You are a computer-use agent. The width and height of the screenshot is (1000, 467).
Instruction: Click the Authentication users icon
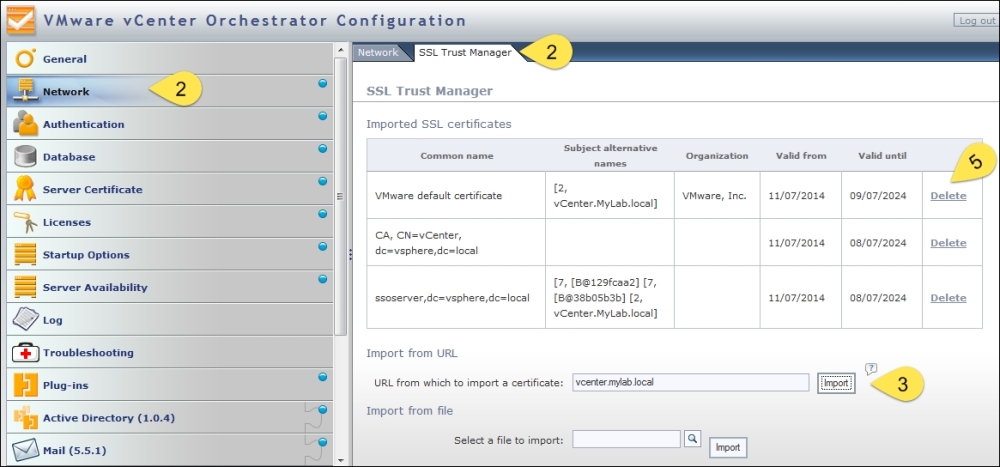coord(26,124)
